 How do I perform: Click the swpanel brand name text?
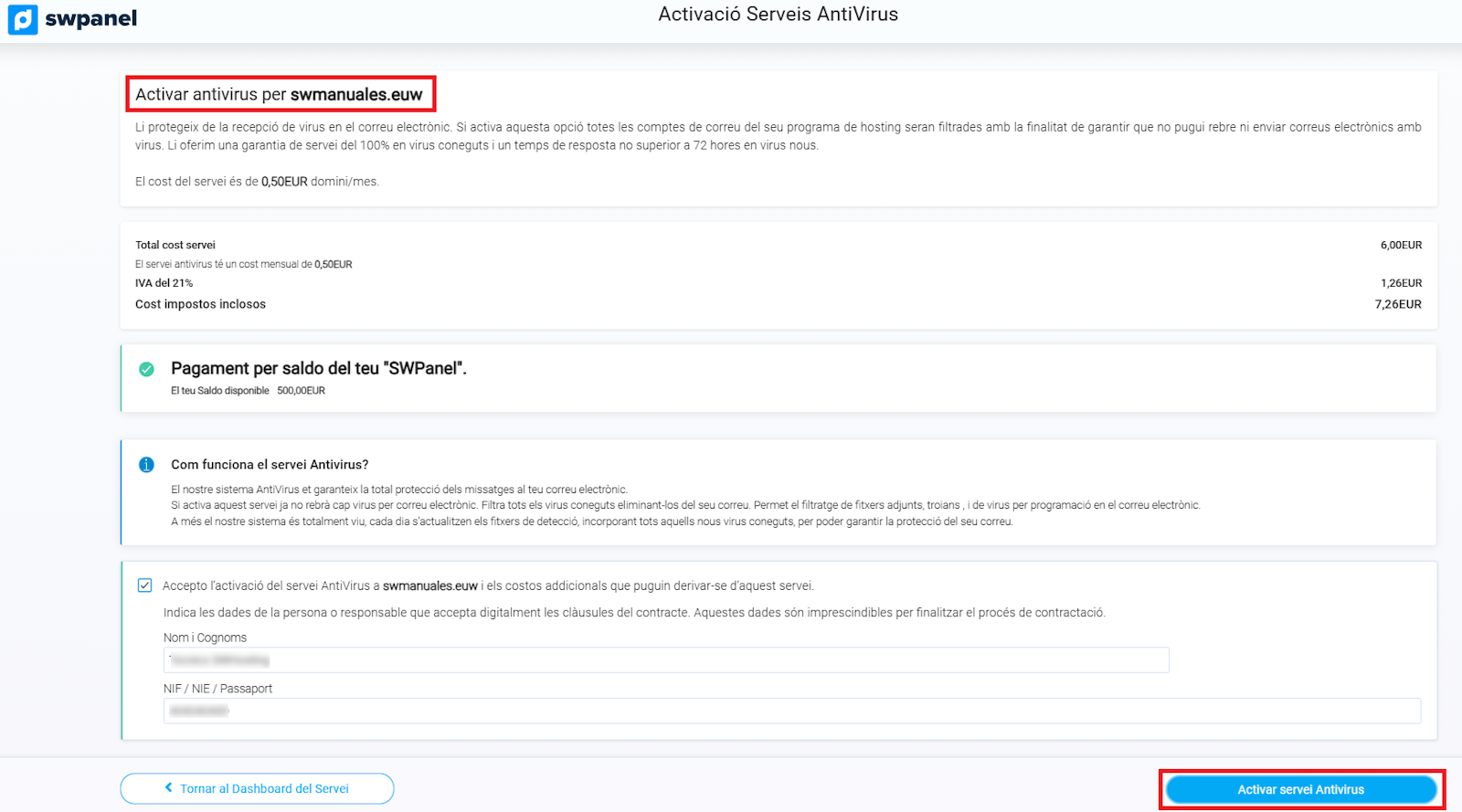[x=90, y=19]
